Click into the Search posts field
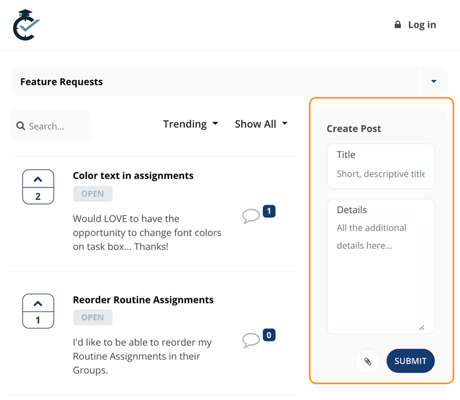 pyautogui.click(x=51, y=126)
